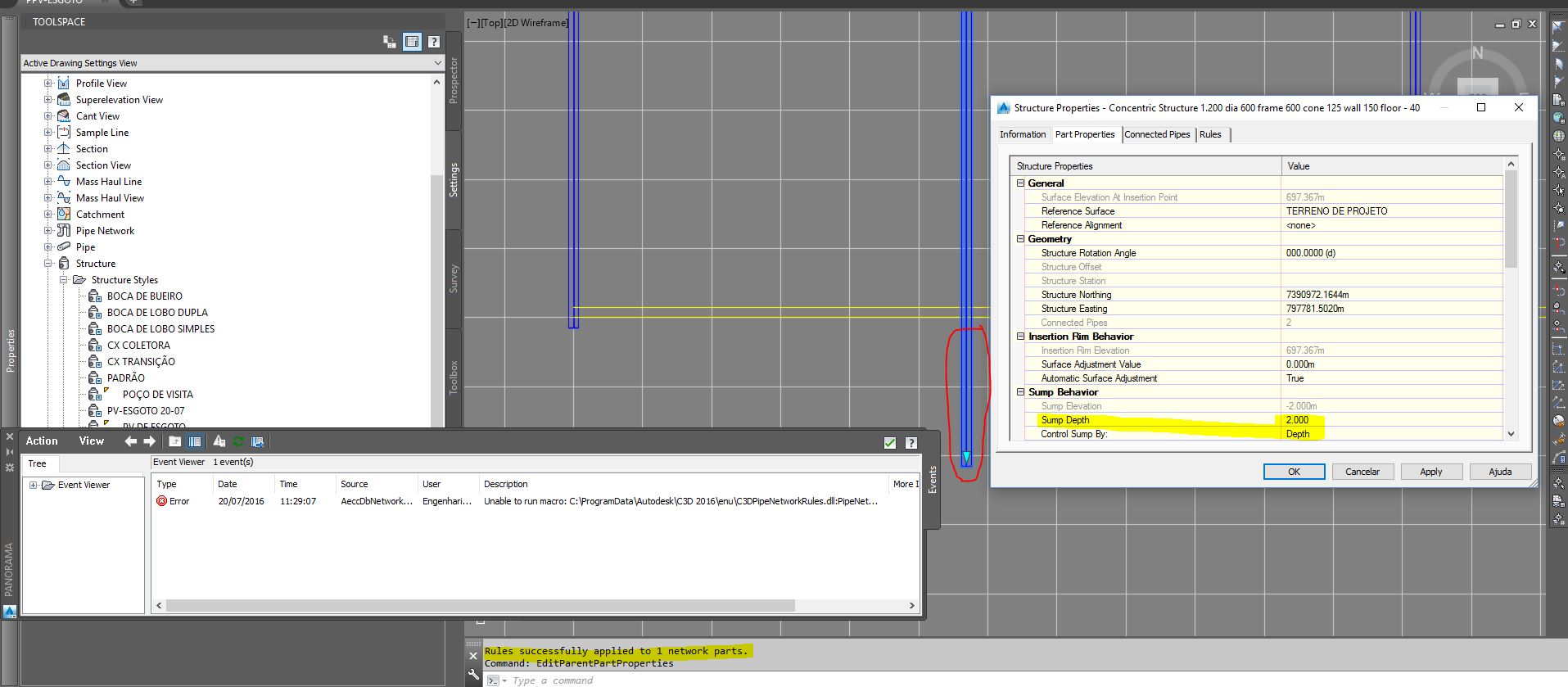Click the Pipe Network settings icon

(x=64, y=230)
